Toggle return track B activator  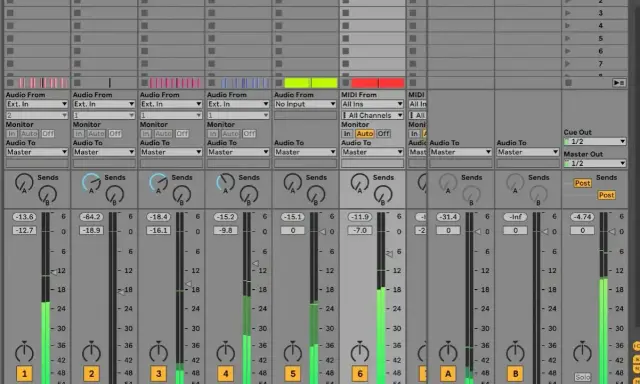515,373
